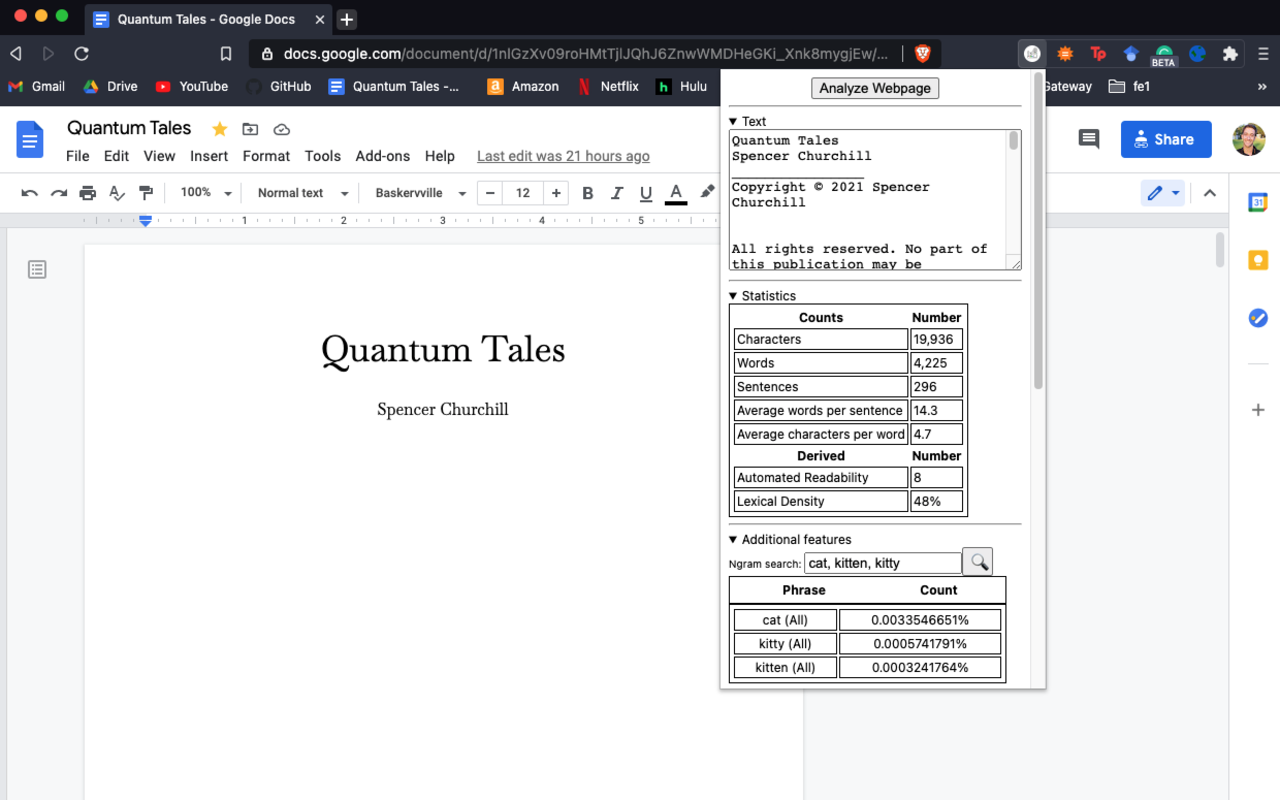Screen dimensions: 1280x800
Task: Show the document outline icon
Action: pyautogui.click(x=37, y=269)
